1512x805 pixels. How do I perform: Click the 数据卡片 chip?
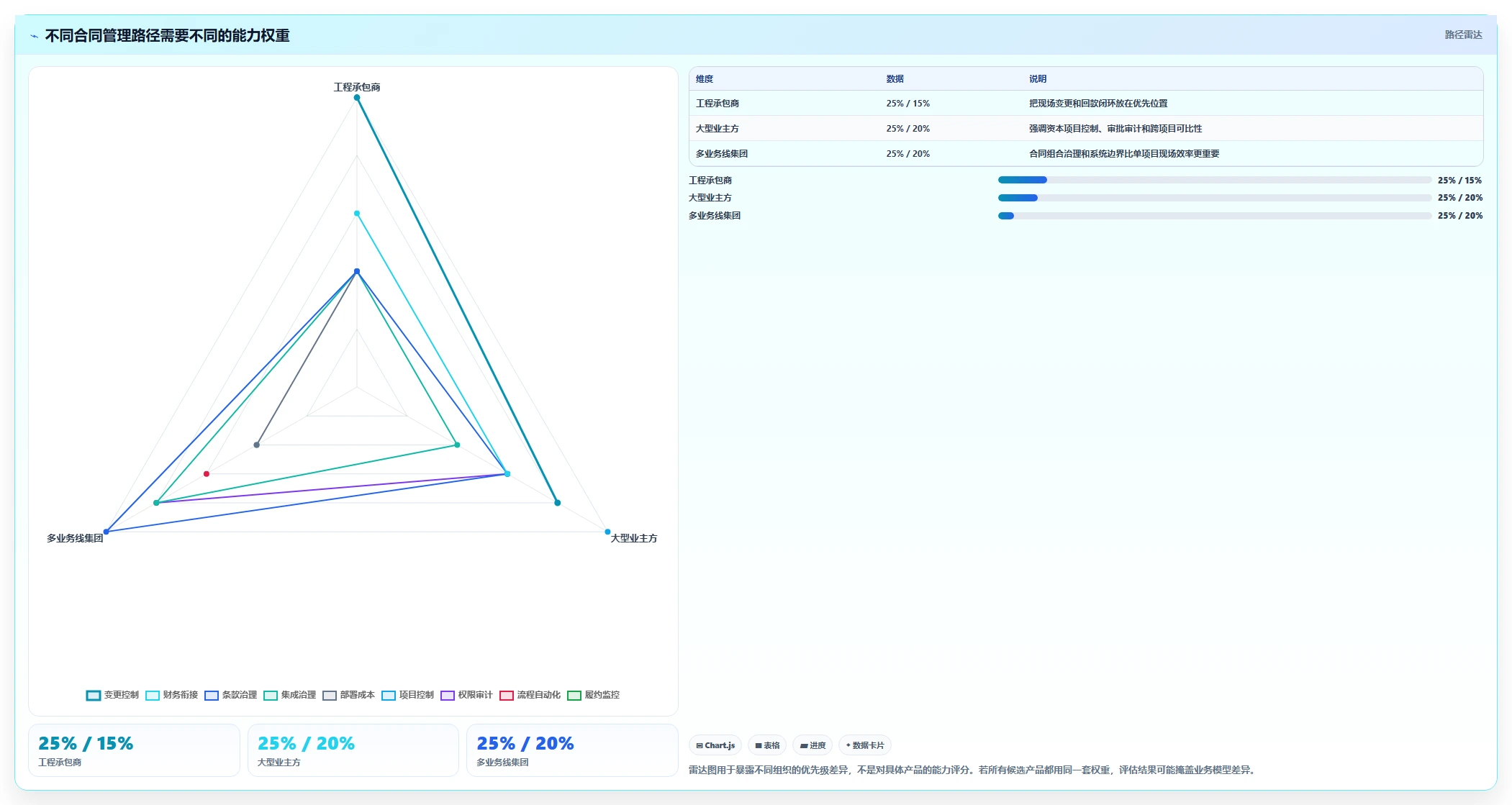pos(865,745)
